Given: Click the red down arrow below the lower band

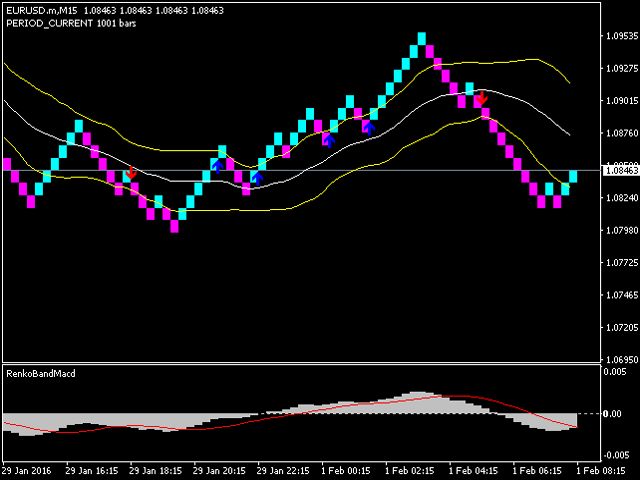Looking at the screenshot, I should click(131, 173).
